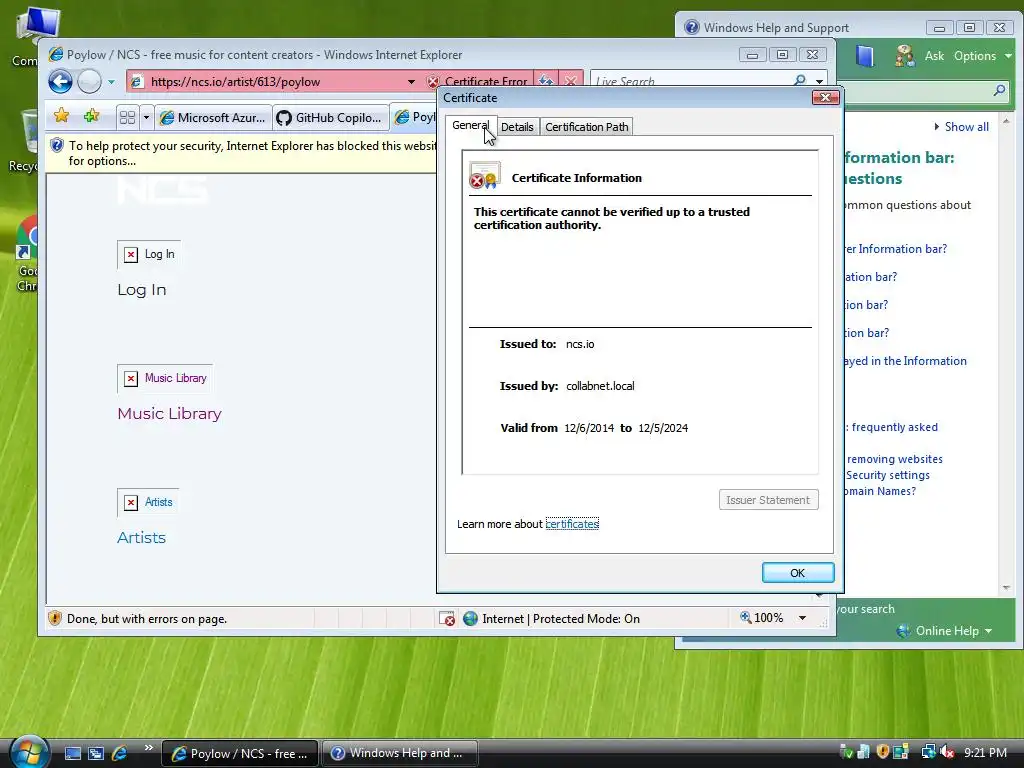
Task: Switch to the Microsoft Azure tab
Action: [x=213, y=118]
